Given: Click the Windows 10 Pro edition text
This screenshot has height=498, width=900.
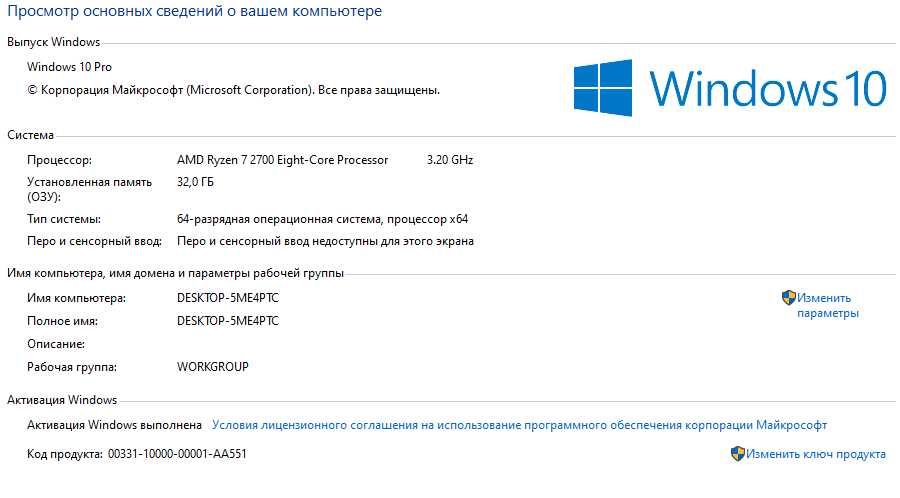Looking at the screenshot, I should (x=69, y=67).
